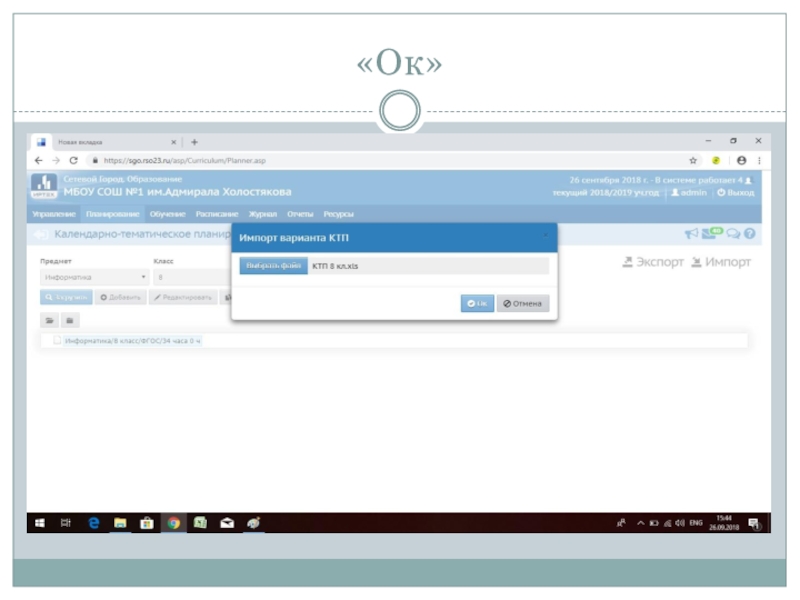Select the Новая вкладка browser tab
Screen dimensions: 800x600
pos(105,142)
